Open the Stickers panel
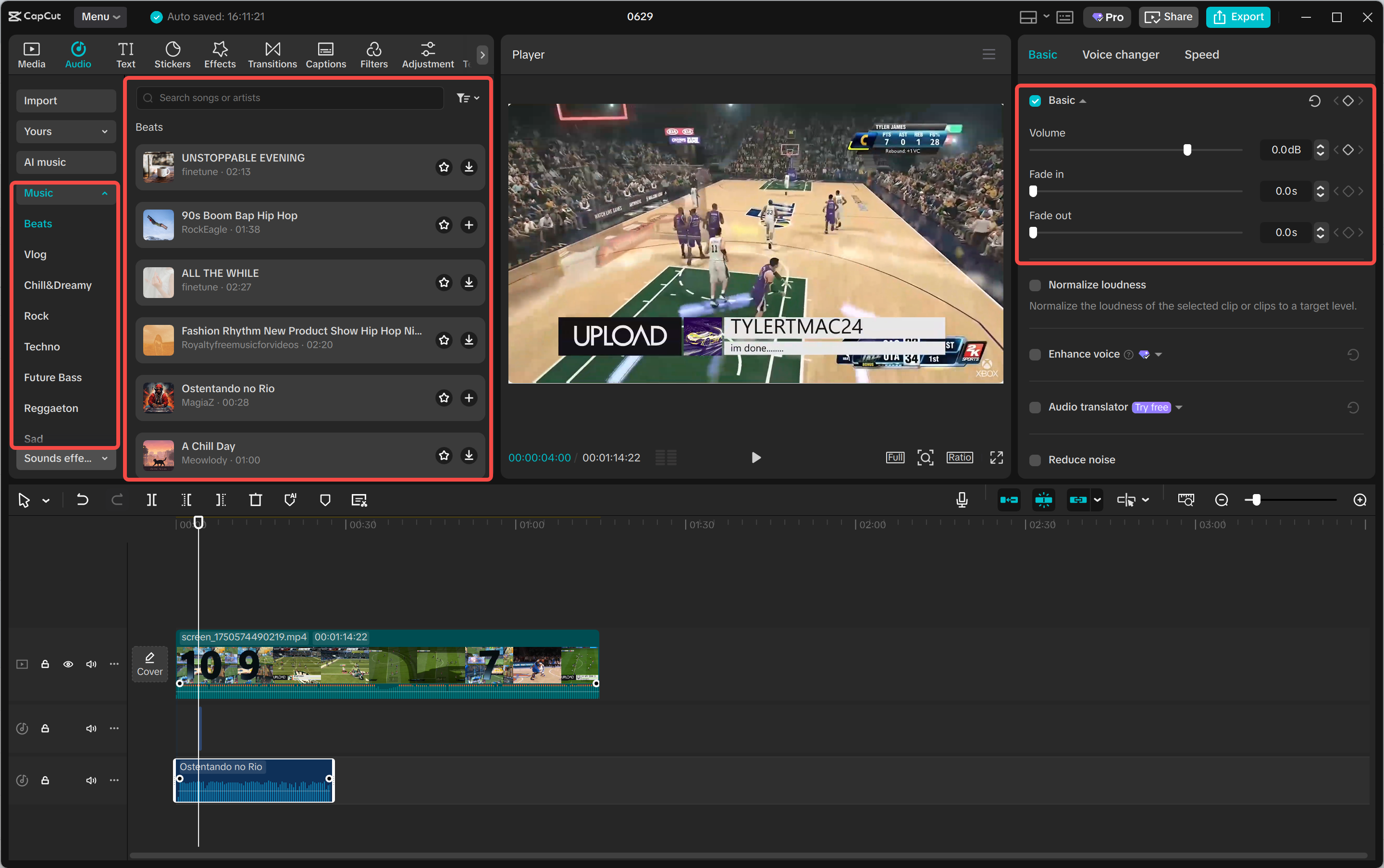Screen dimensions: 1384x868 click(x=172, y=54)
